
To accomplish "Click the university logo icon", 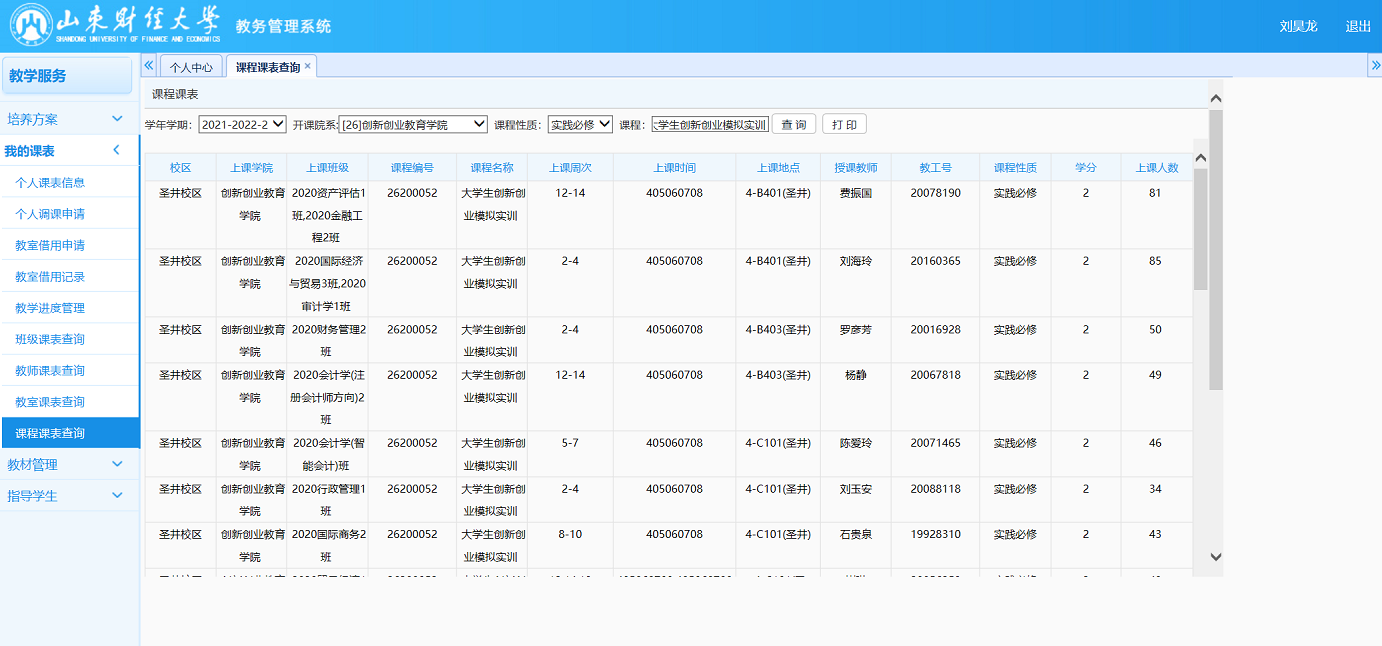I will pyautogui.click(x=30, y=26).
